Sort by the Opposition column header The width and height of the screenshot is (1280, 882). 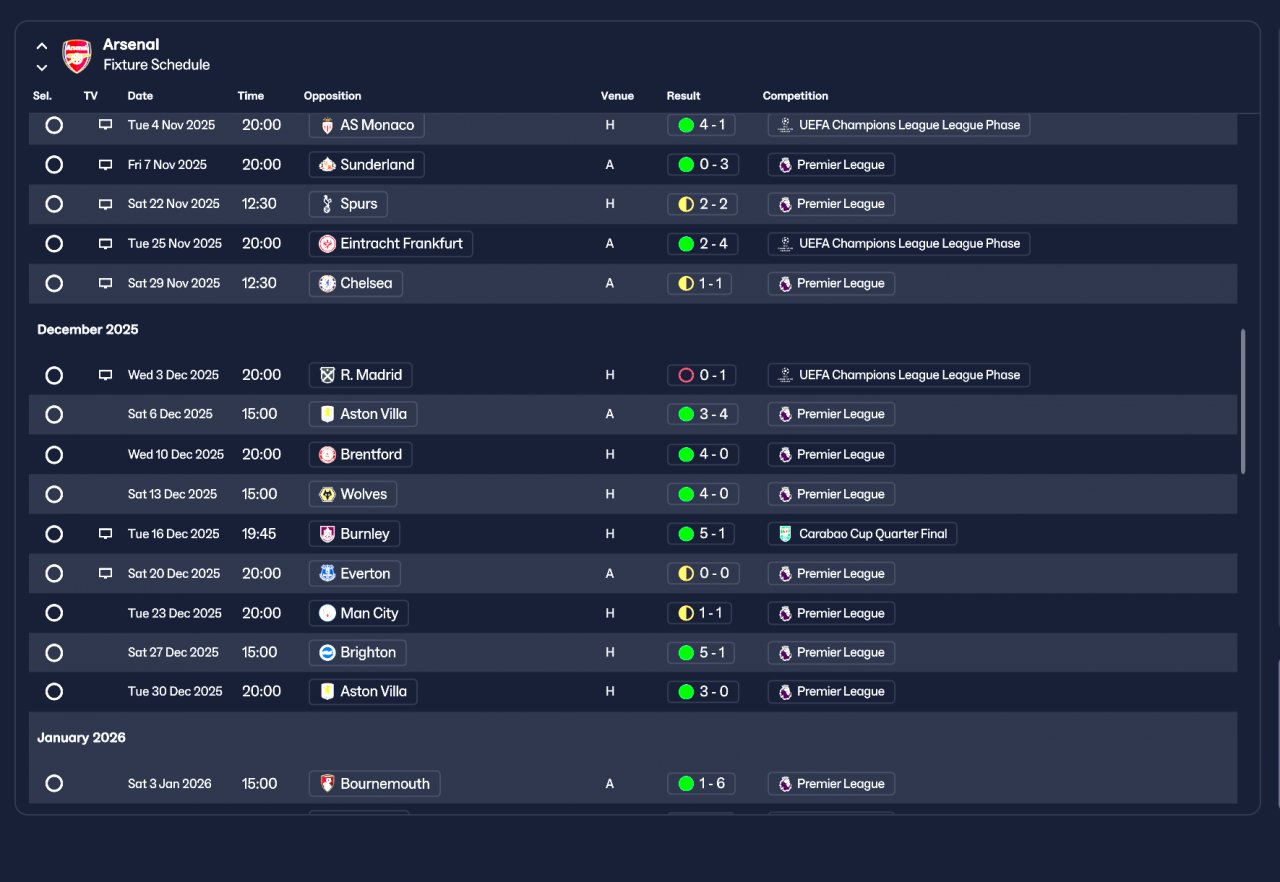(x=333, y=96)
